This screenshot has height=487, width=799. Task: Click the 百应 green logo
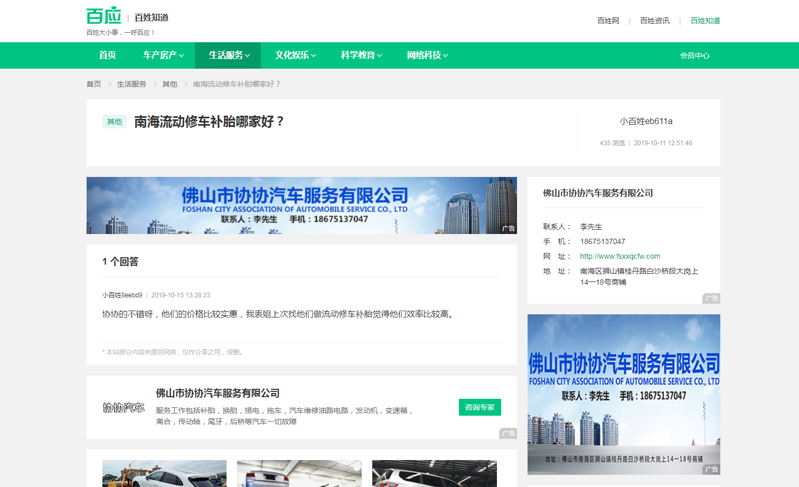click(104, 16)
